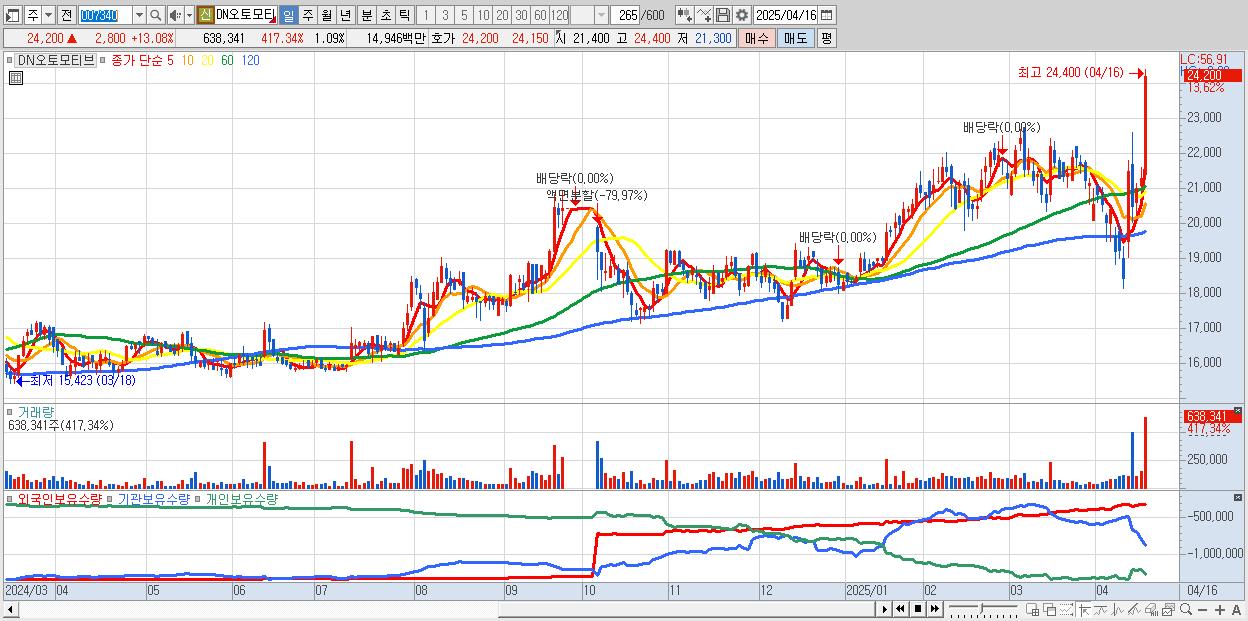The height and width of the screenshot is (621, 1248).
Task: Click the speaker sound icon
Action: tap(175, 16)
